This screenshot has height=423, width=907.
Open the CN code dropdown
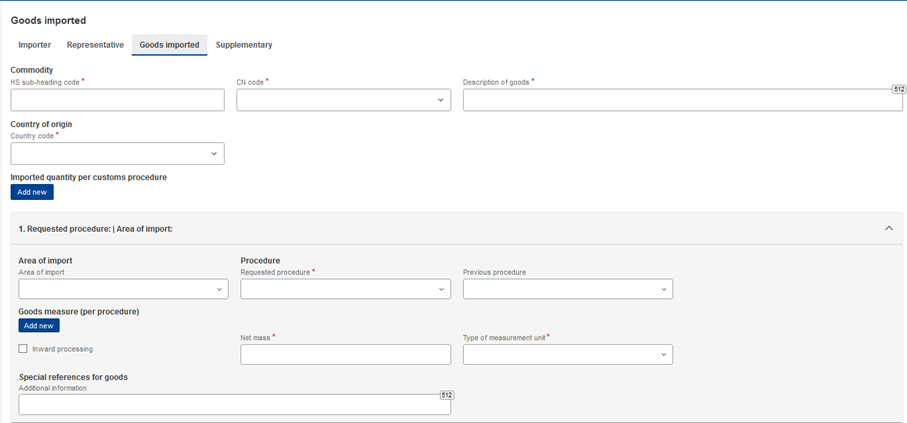pos(344,100)
